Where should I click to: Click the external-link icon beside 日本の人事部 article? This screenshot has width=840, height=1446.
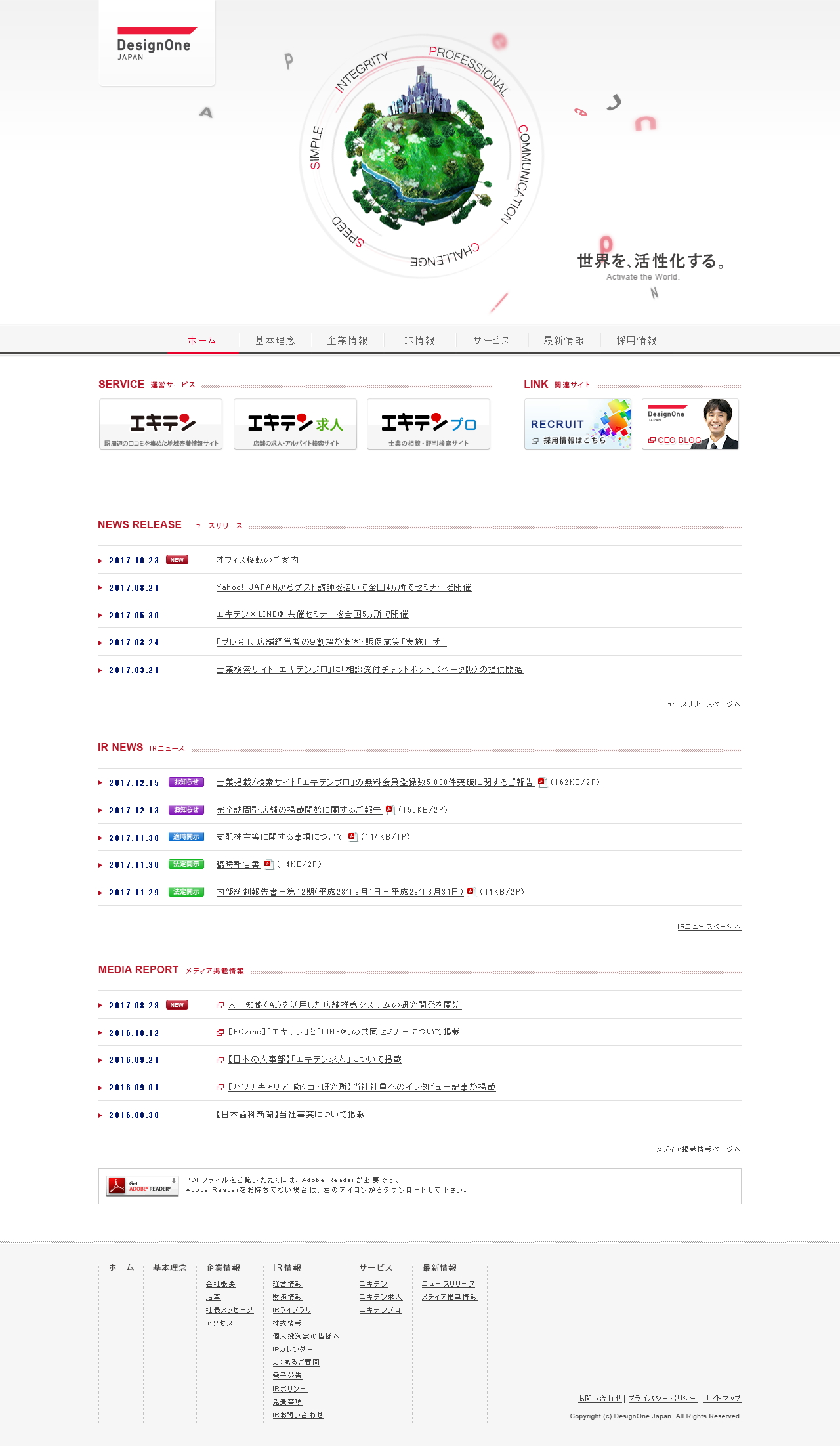[x=220, y=1059]
